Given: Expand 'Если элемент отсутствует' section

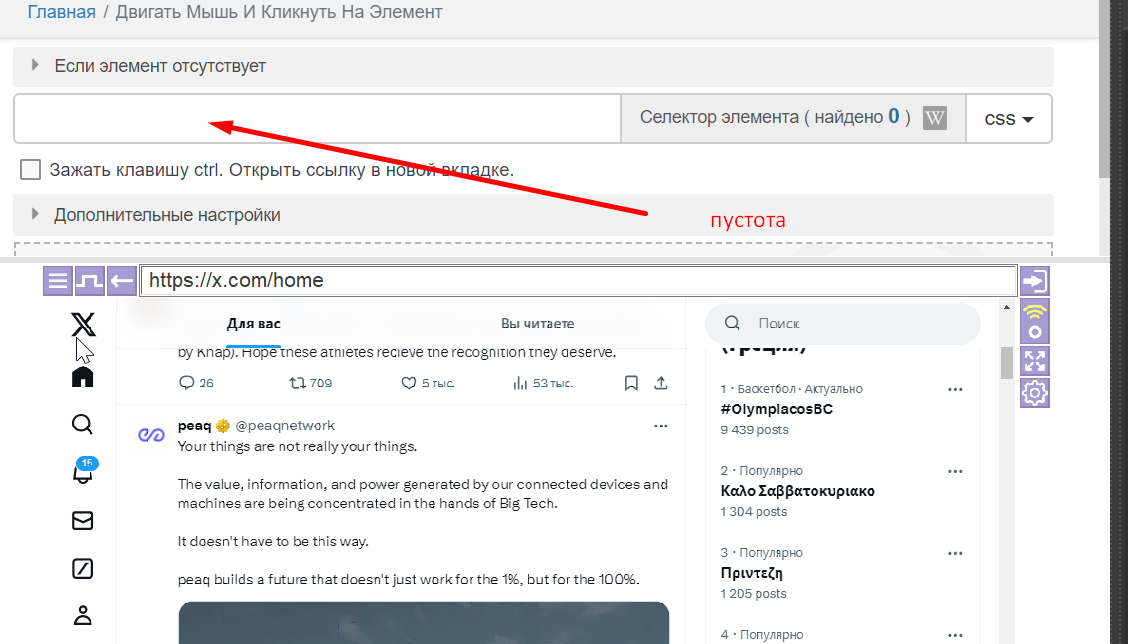Looking at the screenshot, I should tap(160, 66).
